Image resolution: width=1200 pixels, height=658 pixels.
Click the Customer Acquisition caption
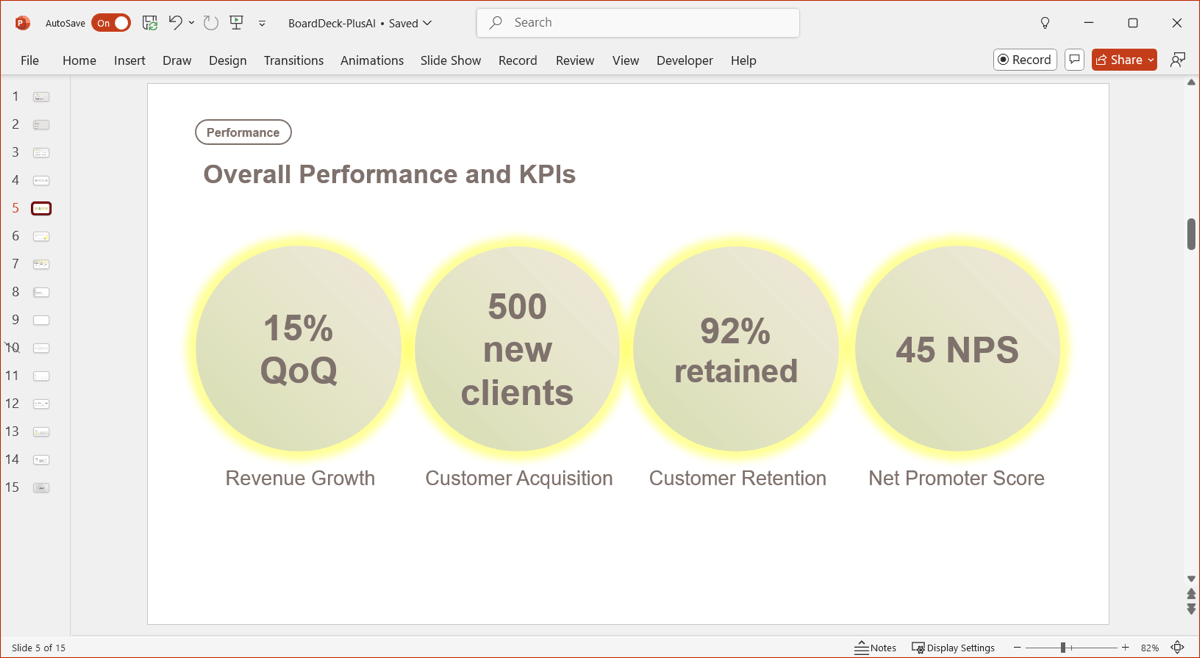coord(519,478)
